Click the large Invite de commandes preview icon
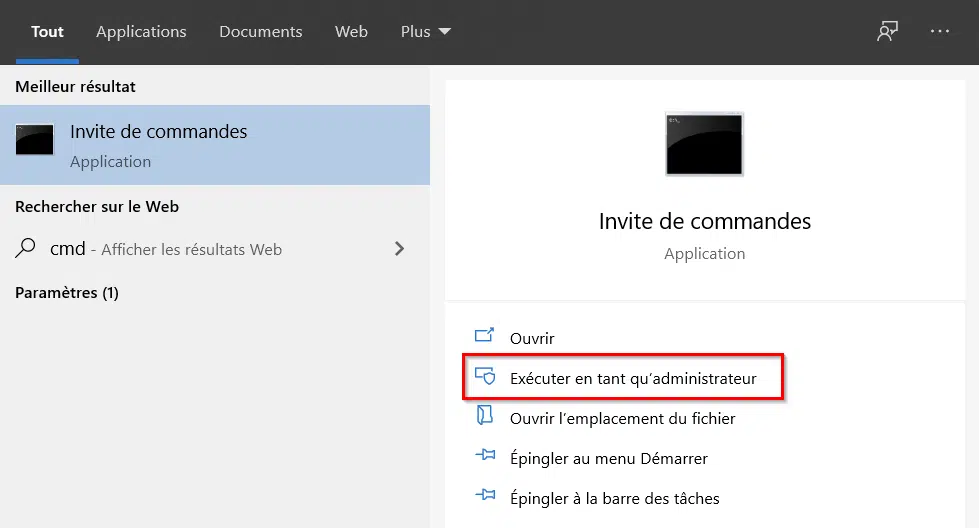Screen dimensions: 979x528 pos(704,144)
